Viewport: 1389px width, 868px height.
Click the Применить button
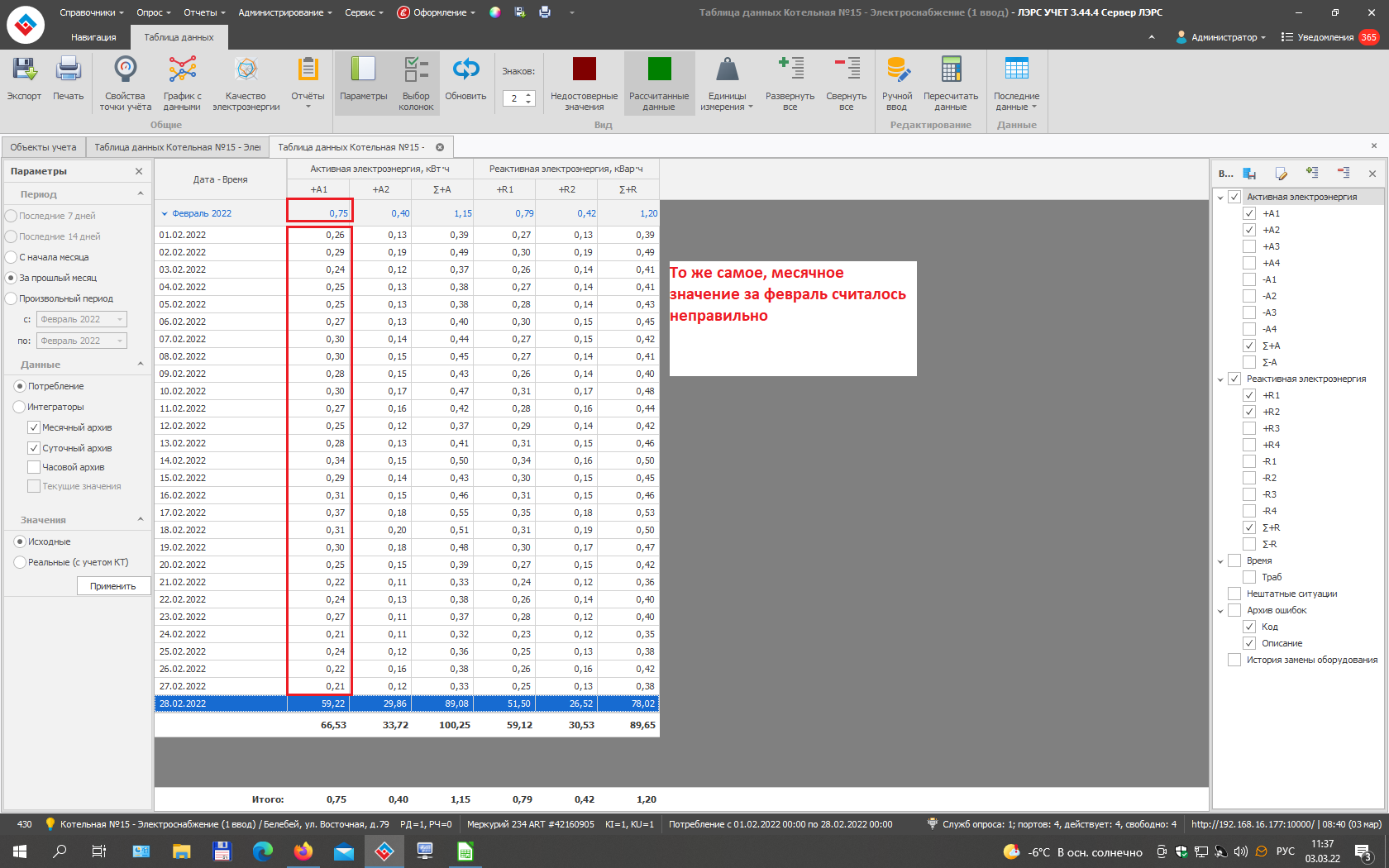pyautogui.click(x=113, y=586)
